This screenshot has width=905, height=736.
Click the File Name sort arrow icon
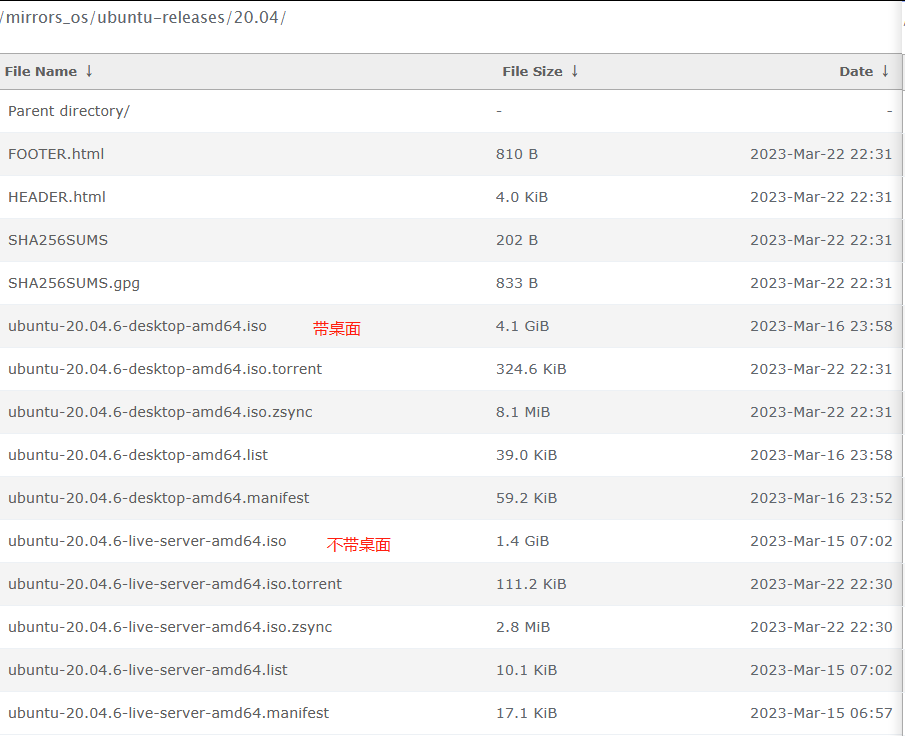pyautogui.click(x=89, y=71)
